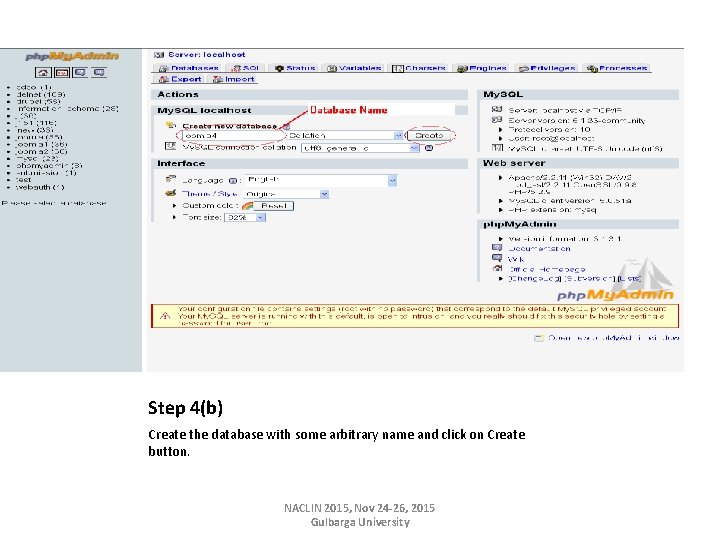Click the Official Homepage house icon
The image size is (720, 540).
497,268
